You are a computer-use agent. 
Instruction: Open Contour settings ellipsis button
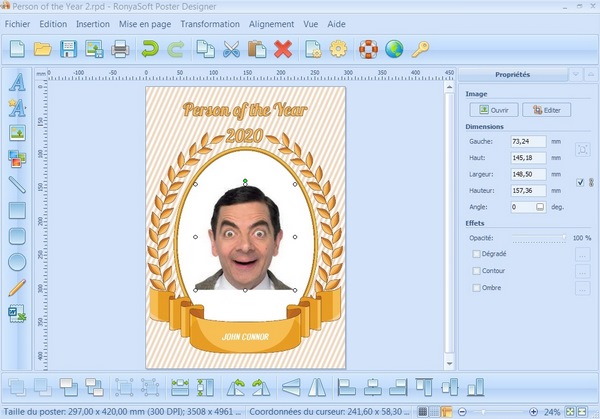[x=582, y=271]
